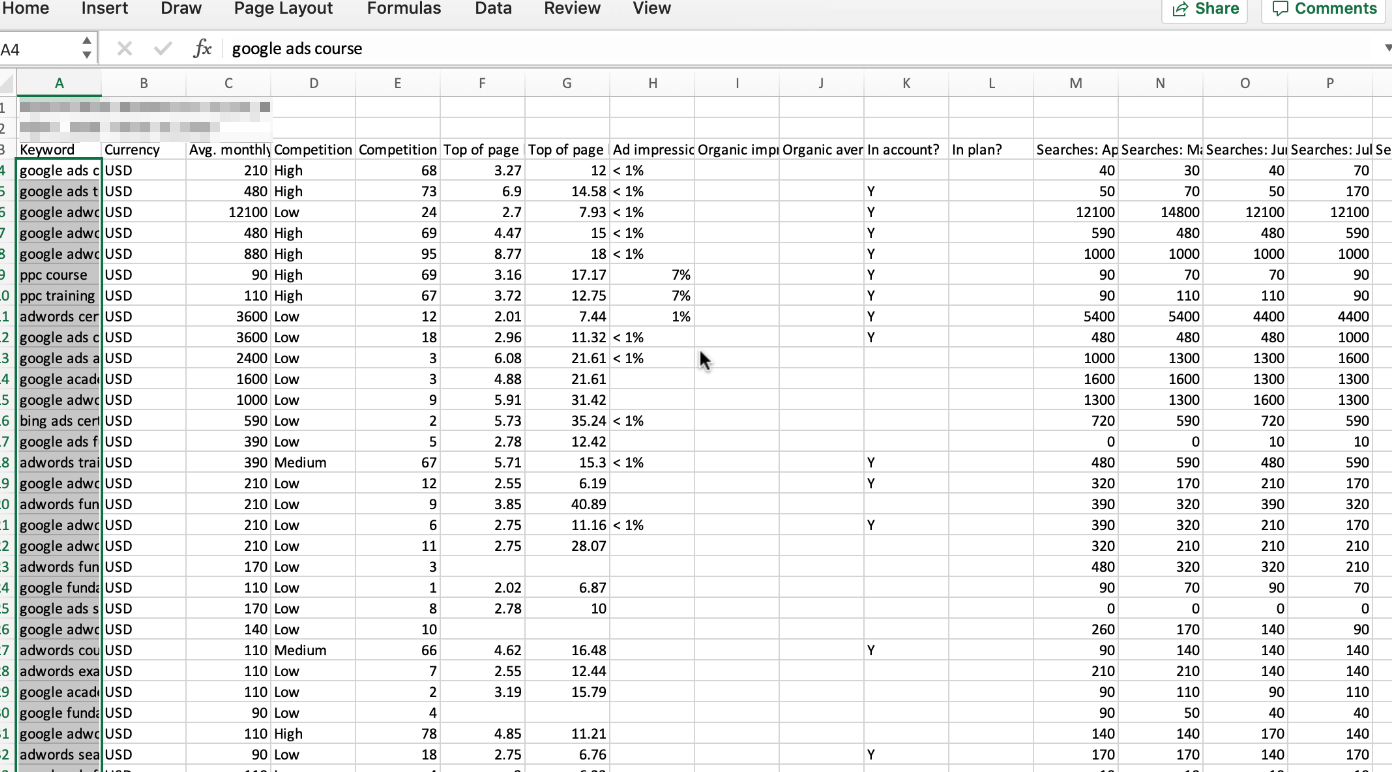
Task: Select column M header
Action: click(1076, 83)
